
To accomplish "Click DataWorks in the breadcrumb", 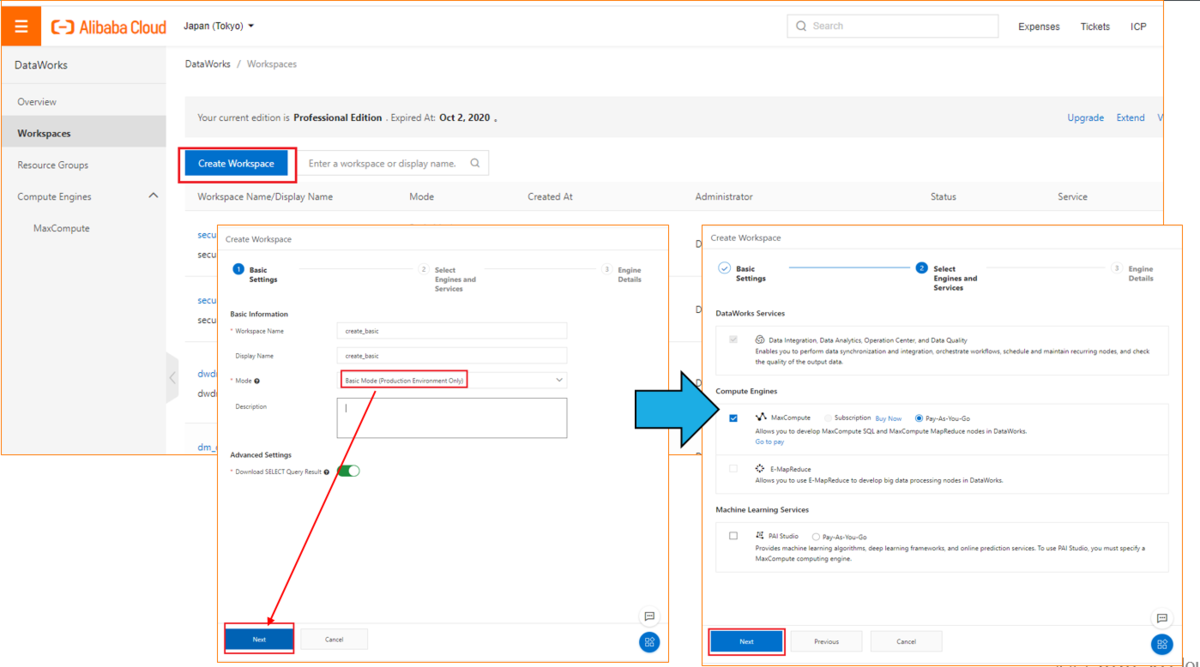I will tap(208, 64).
